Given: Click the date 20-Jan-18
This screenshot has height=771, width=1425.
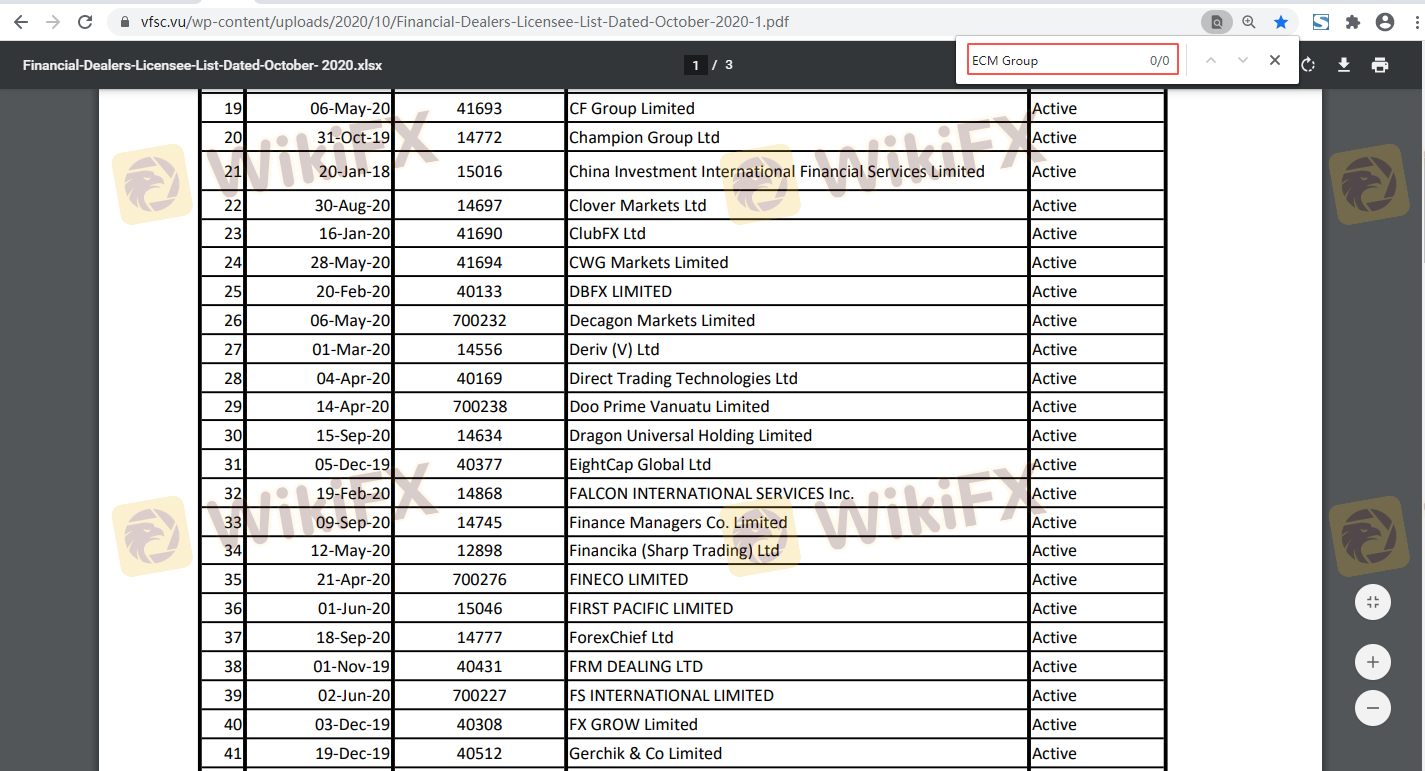Looking at the screenshot, I should coord(354,171).
